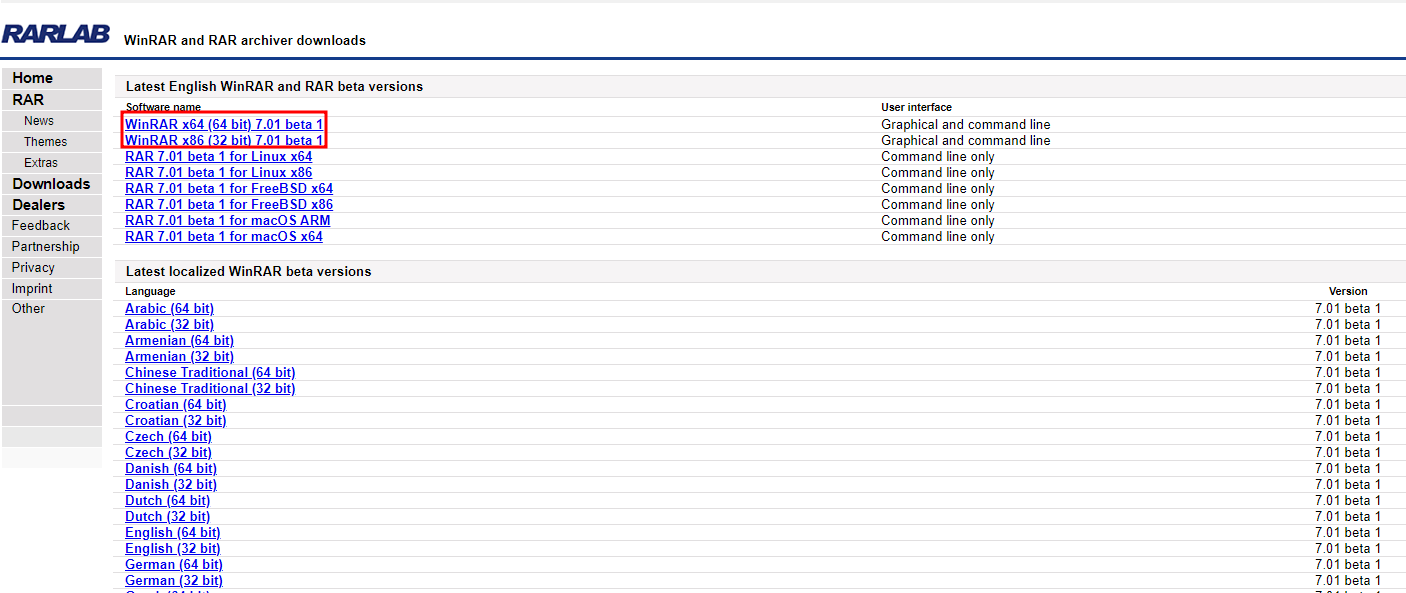Screen dimensions: 1406x593
Task: Open the Dealers sidebar item
Action: 38,205
